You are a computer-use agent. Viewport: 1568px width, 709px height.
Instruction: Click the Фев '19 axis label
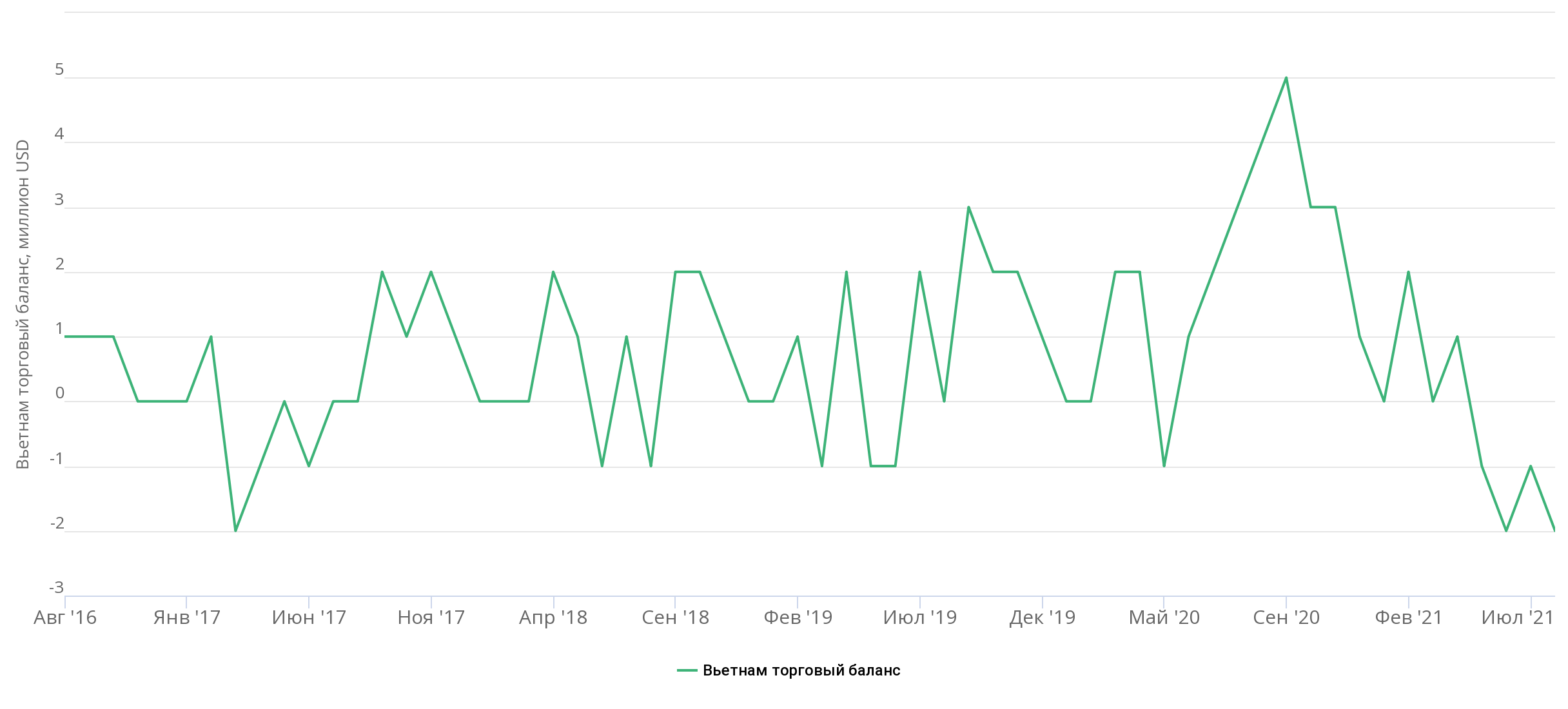798,617
